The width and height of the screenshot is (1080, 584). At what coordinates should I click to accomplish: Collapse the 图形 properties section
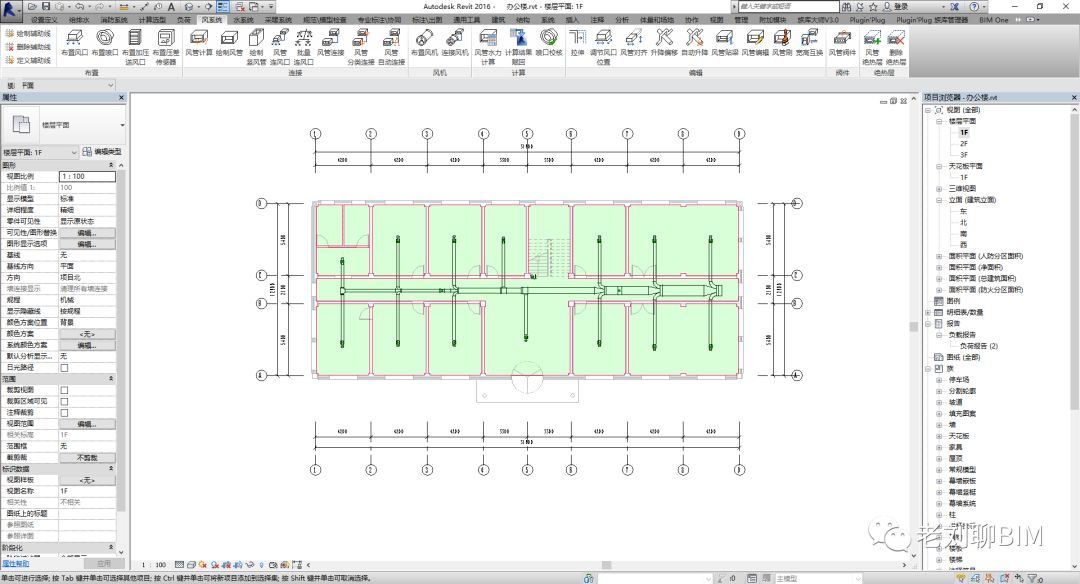pos(111,165)
